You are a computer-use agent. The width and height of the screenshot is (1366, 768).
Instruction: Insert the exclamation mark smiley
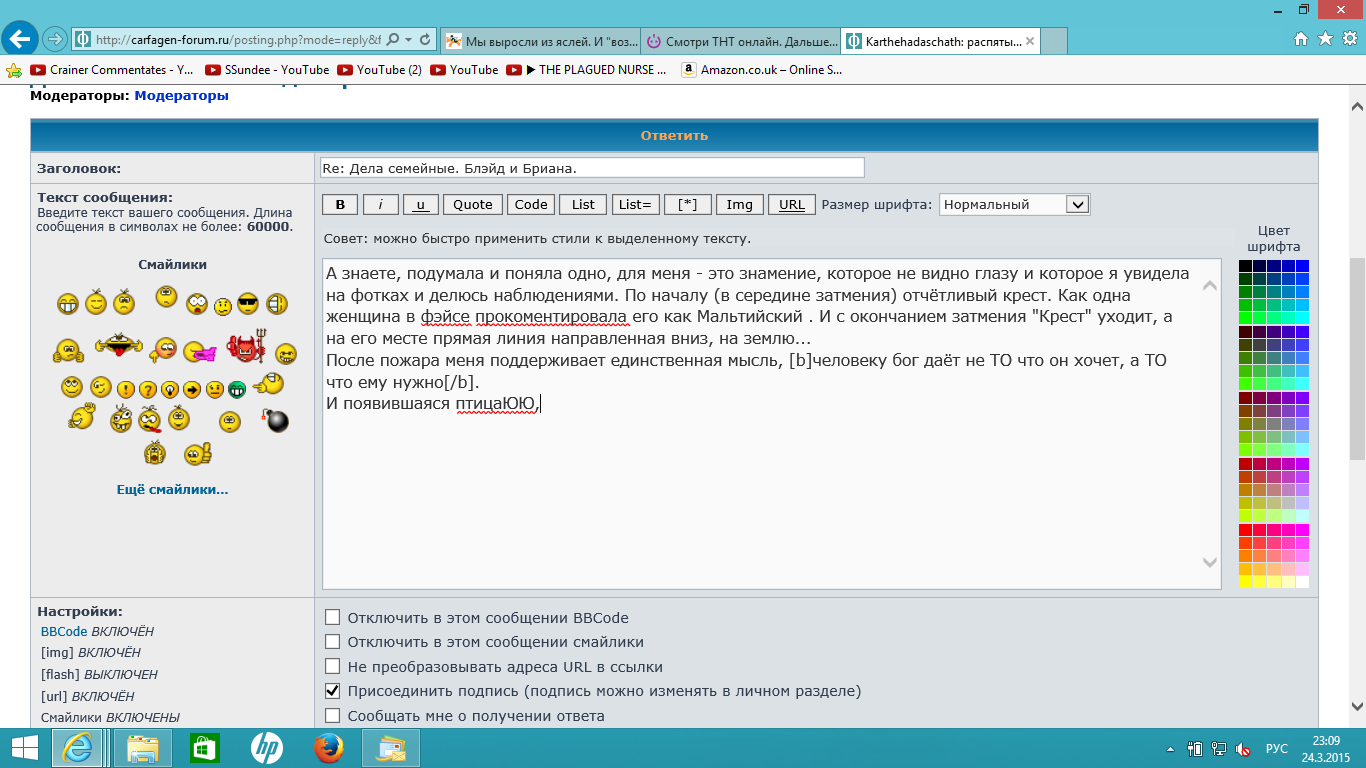click(x=125, y=390)
